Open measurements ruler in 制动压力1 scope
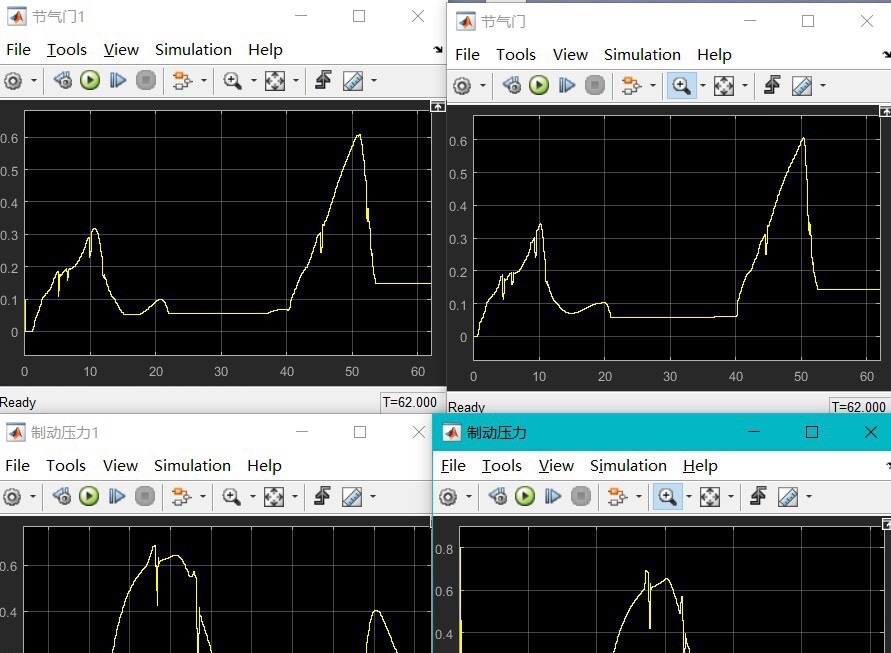The image size is (891, 653). [352, 497]
